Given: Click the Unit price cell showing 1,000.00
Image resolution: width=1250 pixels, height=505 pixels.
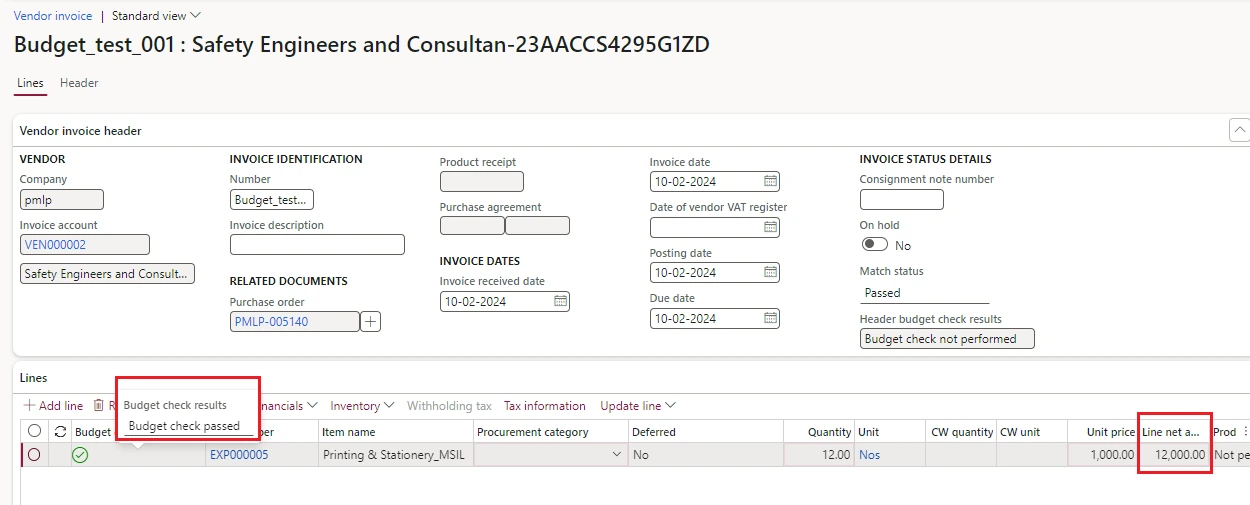Looking at the screenshot, I should coord(1103,455).
